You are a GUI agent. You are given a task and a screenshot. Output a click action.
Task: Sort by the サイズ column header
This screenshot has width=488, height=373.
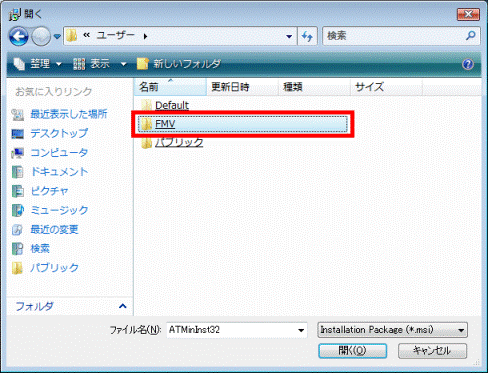(x=386, y=87)
